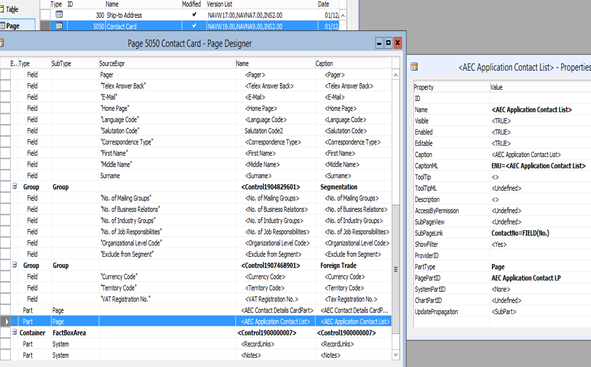591x367 pixels.
Task: Click the Page Designer window title icon
Action: (x=2, y=43)
